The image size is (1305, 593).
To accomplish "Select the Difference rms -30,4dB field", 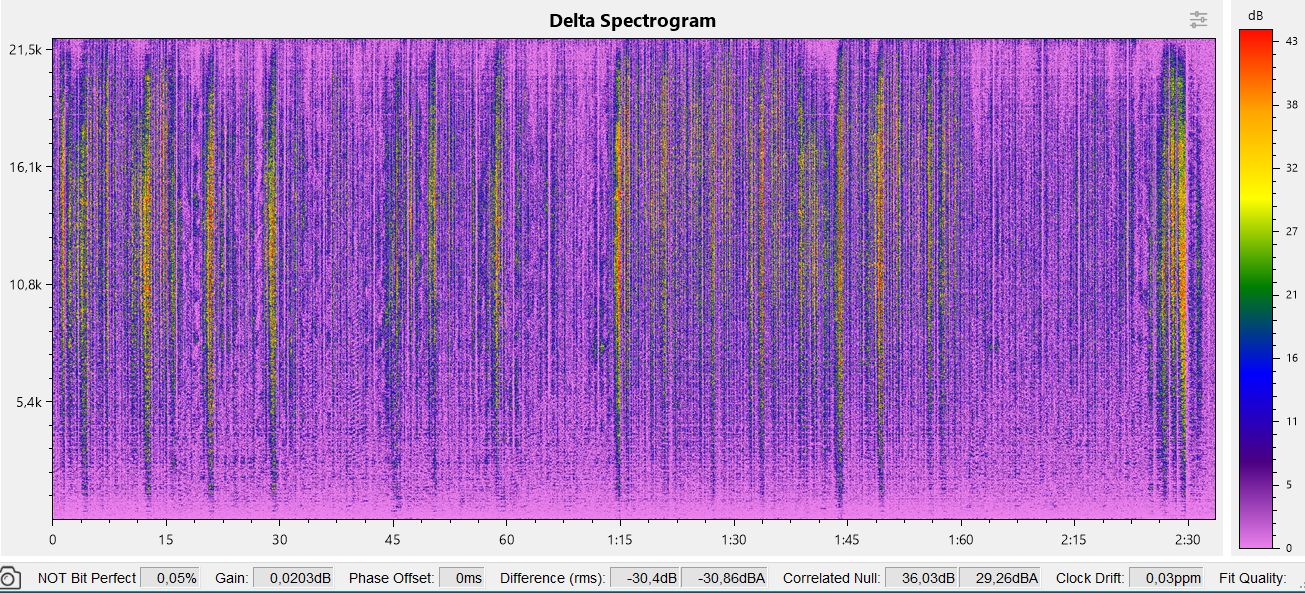I will pyautogui.click(x=645, y=578).
